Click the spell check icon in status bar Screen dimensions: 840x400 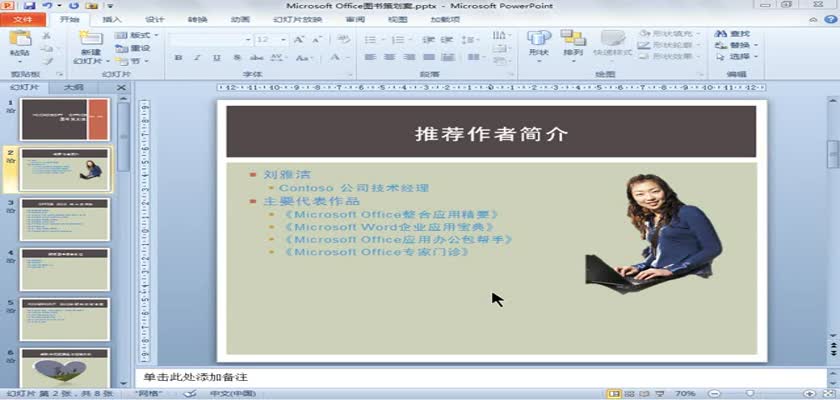(x=190, y=394)
